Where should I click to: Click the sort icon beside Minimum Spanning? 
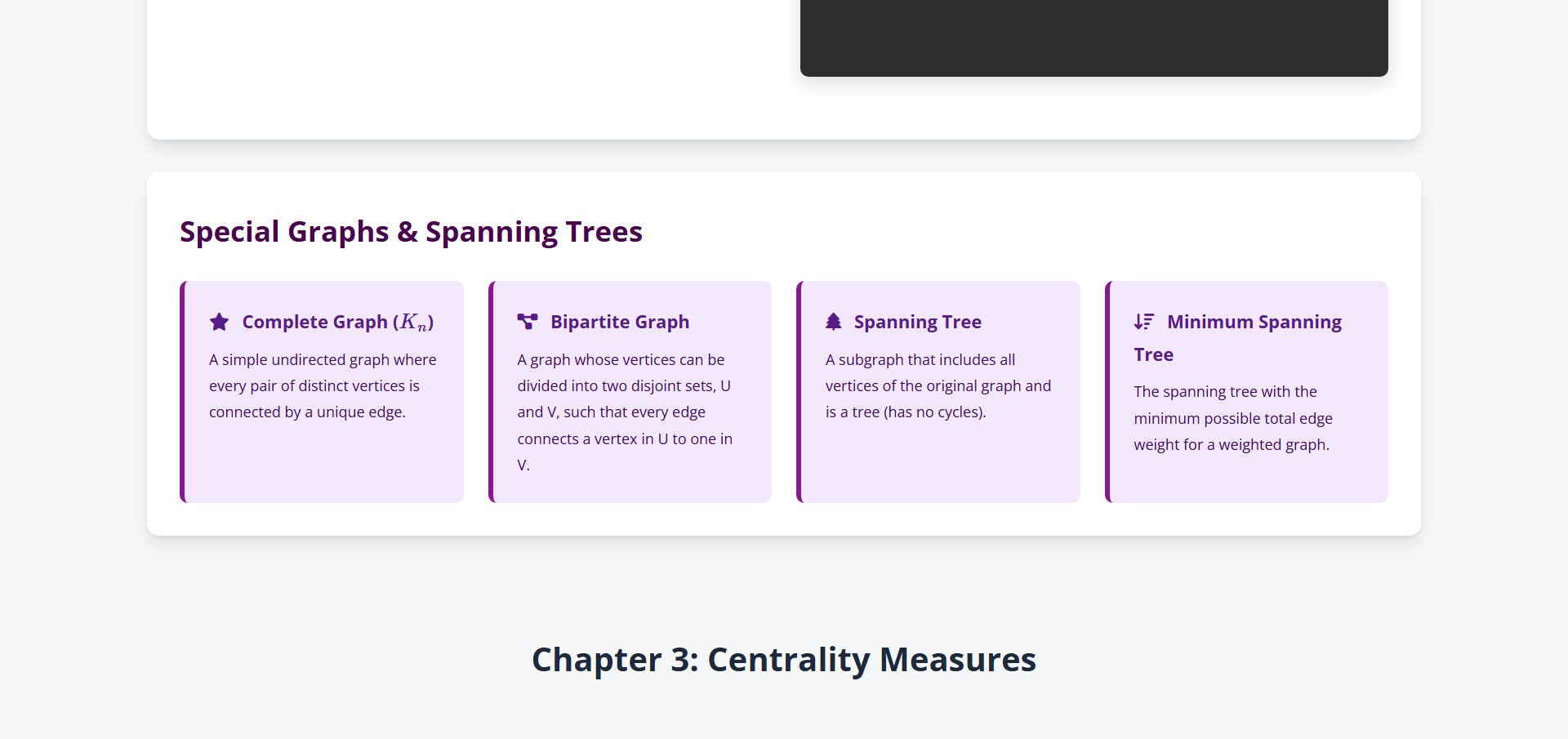pos(1143,322)
